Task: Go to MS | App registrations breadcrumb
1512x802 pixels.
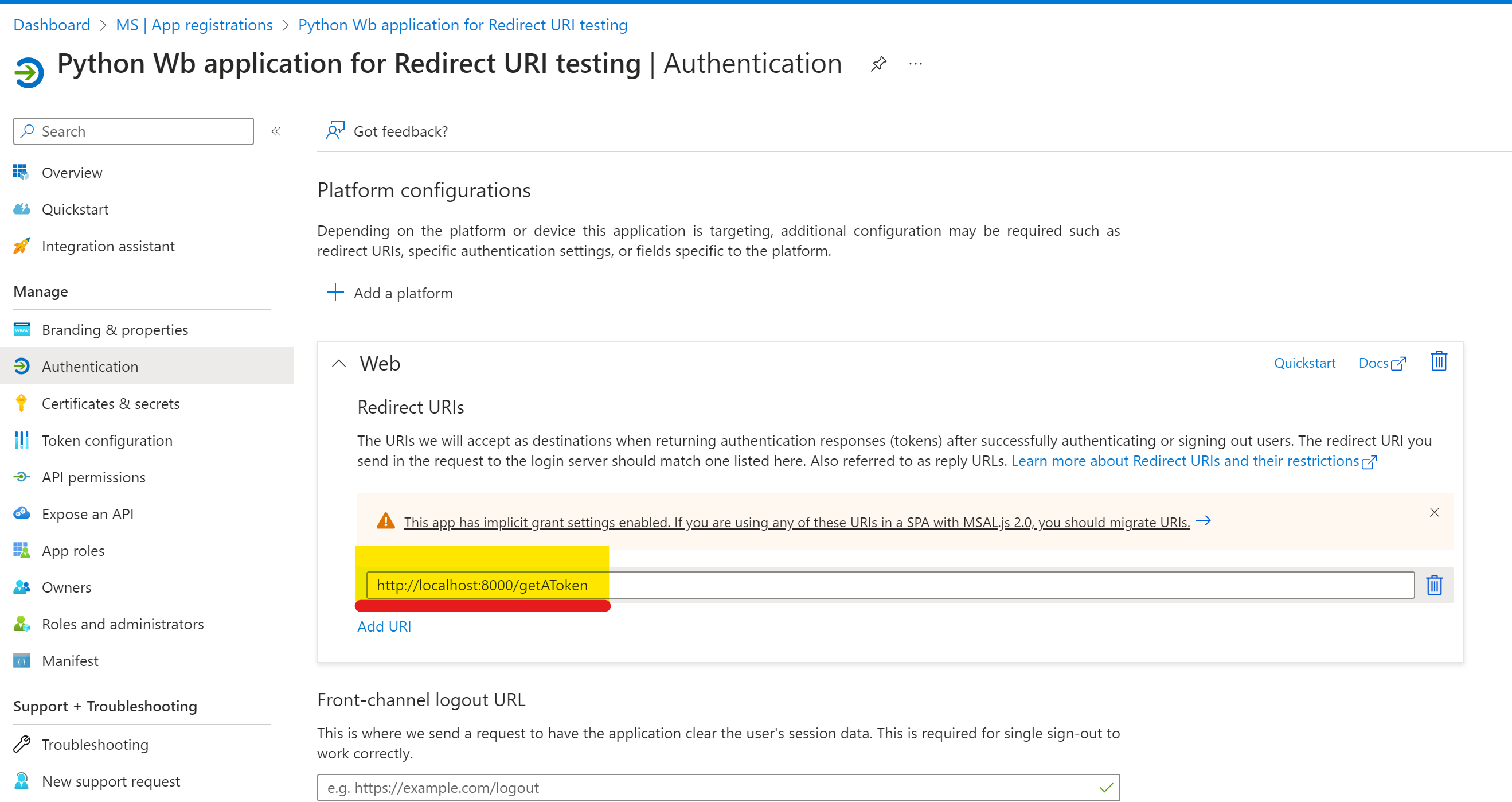Action: pyautogui.click(x=194, y=25)
